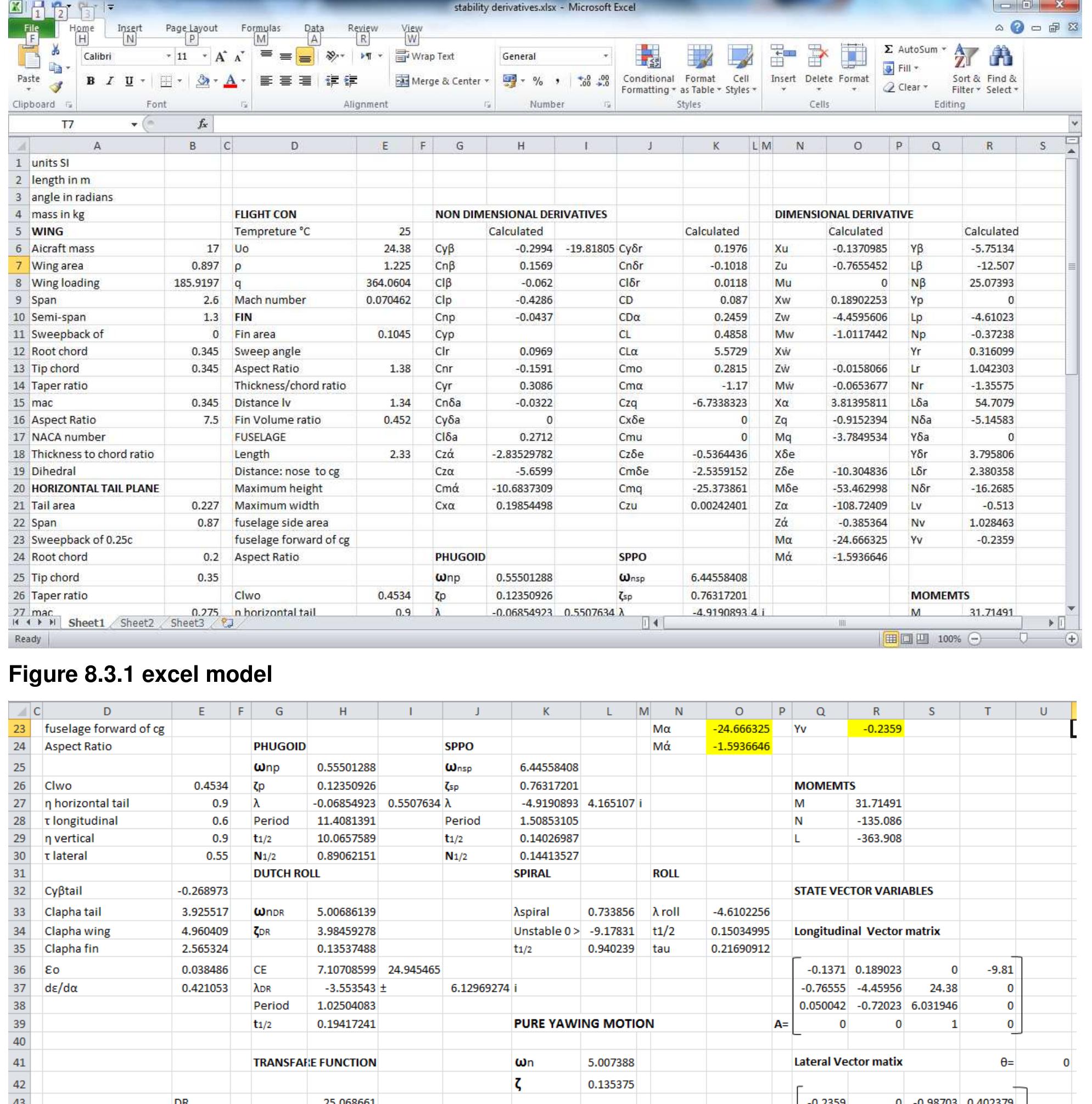
Task: Toggle Wrap Text
Action: coord(425,56)
